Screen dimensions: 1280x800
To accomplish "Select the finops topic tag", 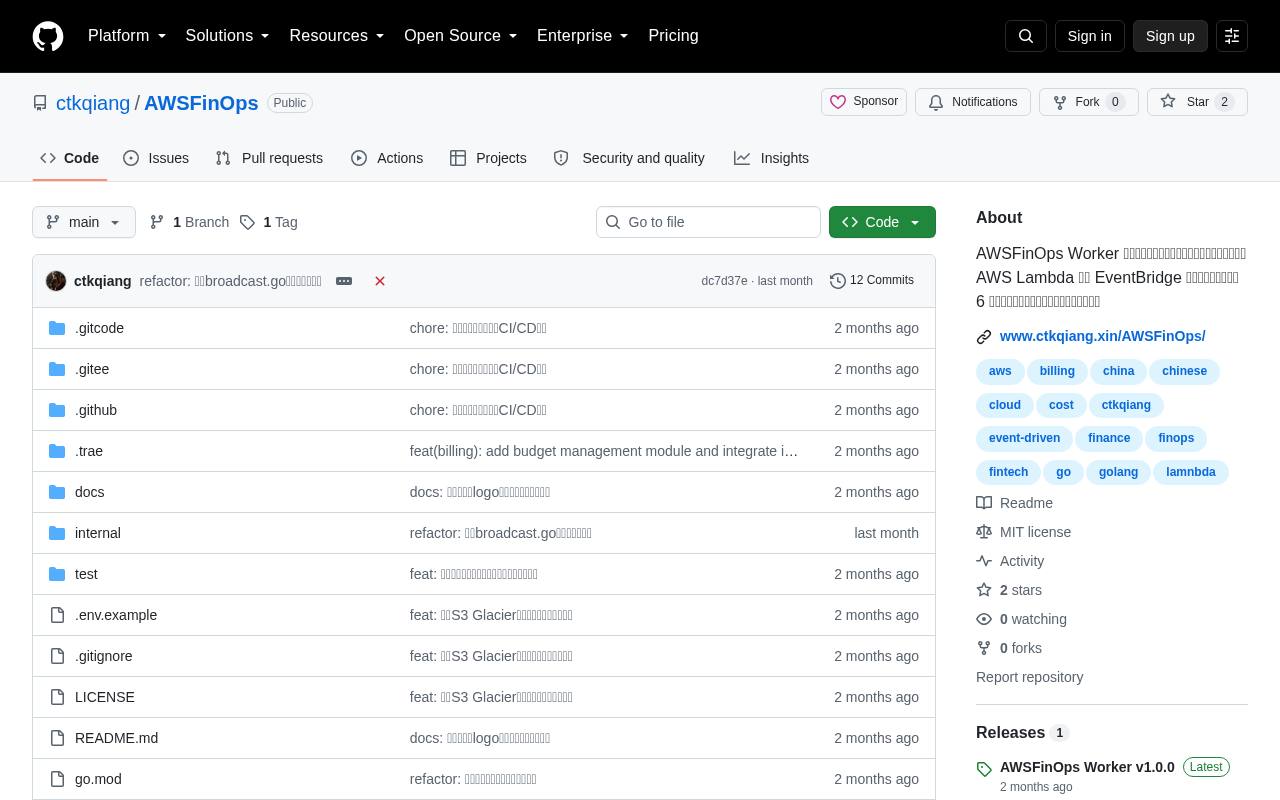I will click(x=1176, y=438).
